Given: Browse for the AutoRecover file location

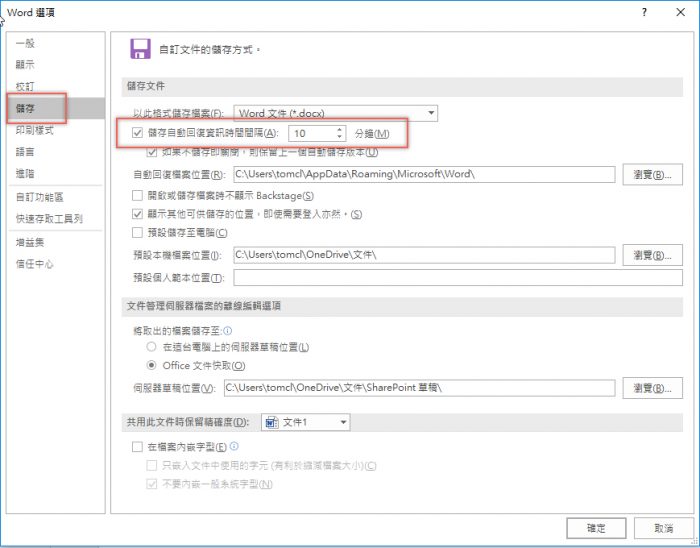Looking at the screenshot, I should (x=653, y=174).
